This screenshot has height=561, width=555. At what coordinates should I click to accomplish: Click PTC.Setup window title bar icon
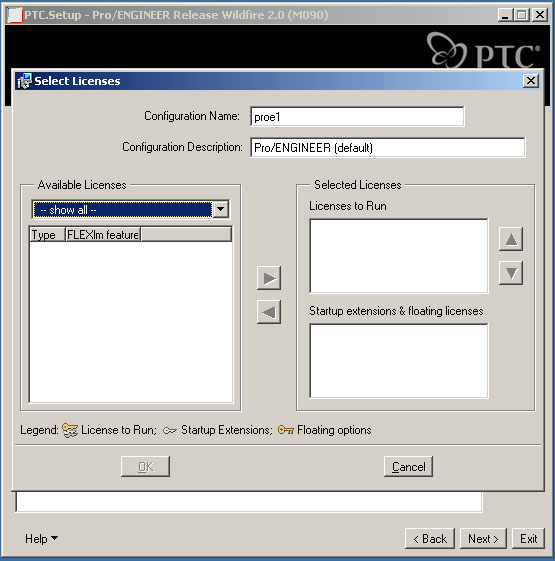[15, 15]
